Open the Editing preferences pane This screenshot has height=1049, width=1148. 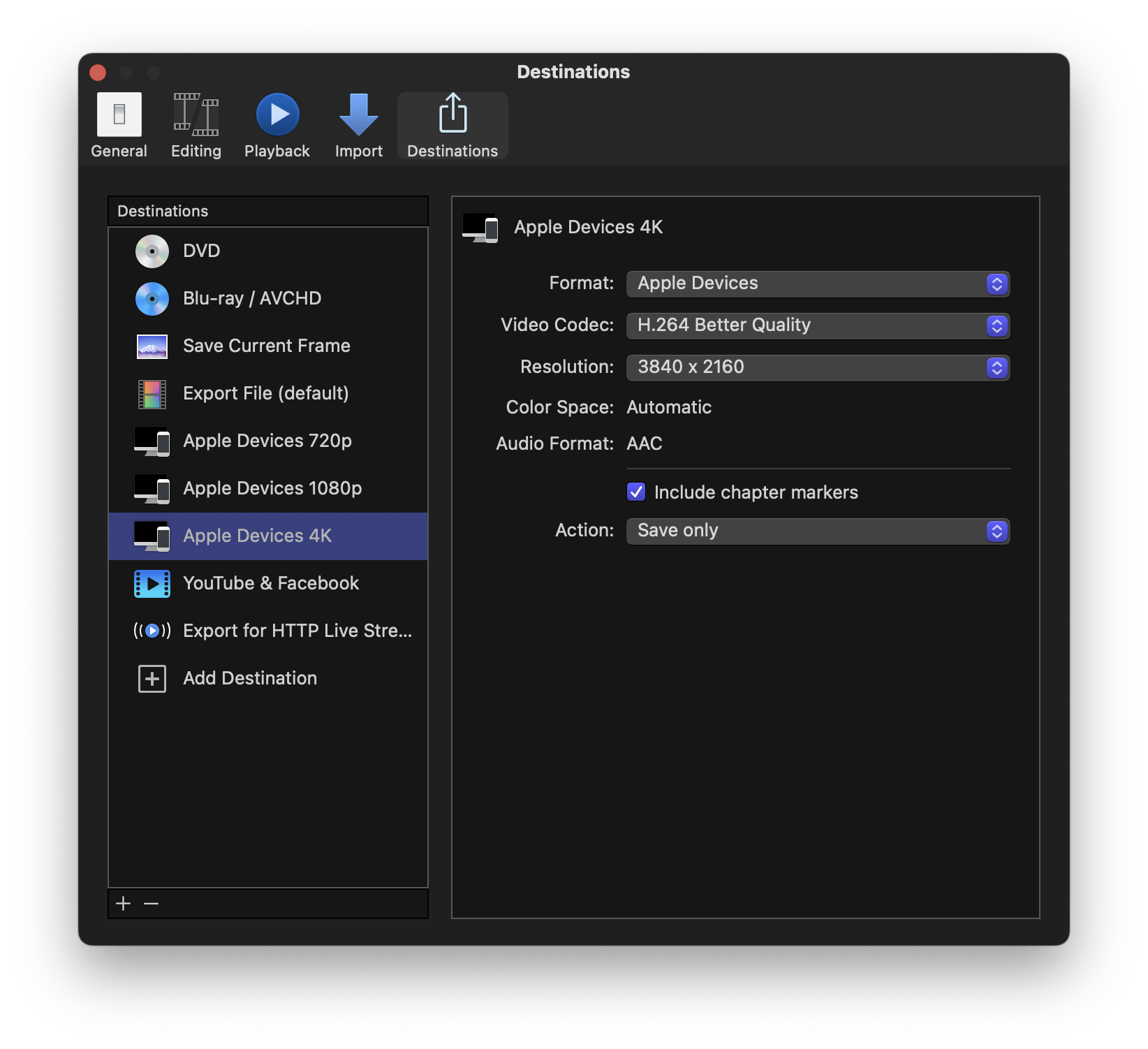pos(196,126)
